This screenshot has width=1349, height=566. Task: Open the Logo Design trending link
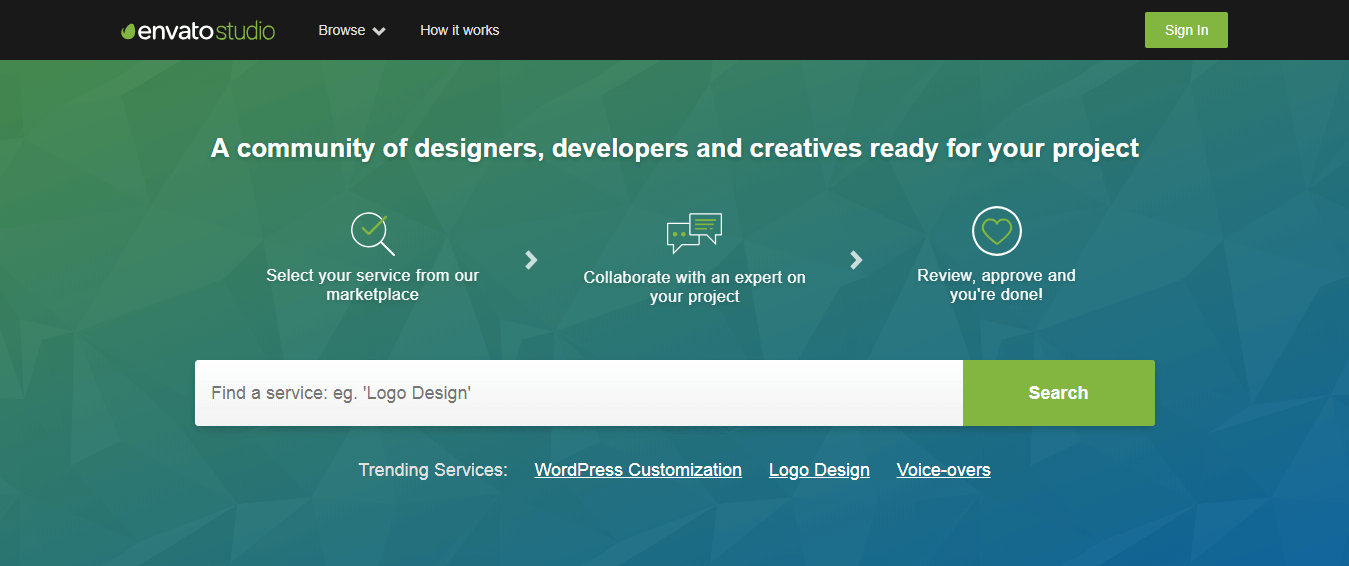tap(819, 470)
